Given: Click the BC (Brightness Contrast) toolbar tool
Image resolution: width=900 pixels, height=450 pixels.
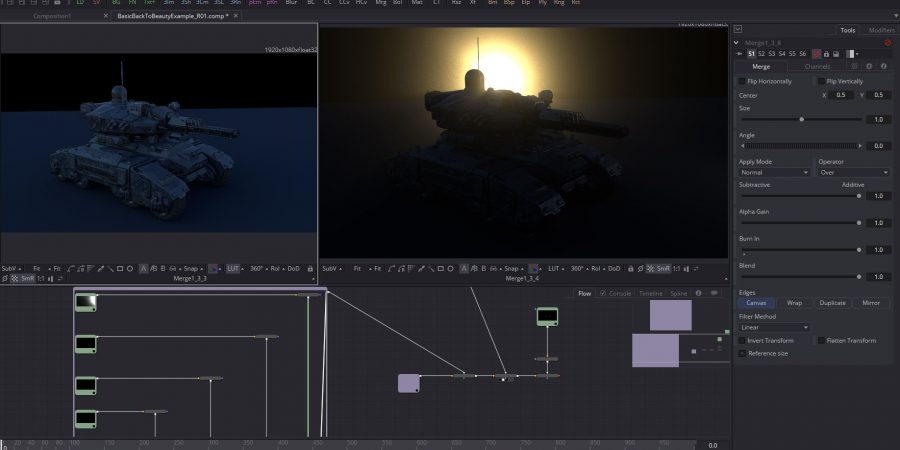Looking at the screenshot, I should [x=311, y=4].
